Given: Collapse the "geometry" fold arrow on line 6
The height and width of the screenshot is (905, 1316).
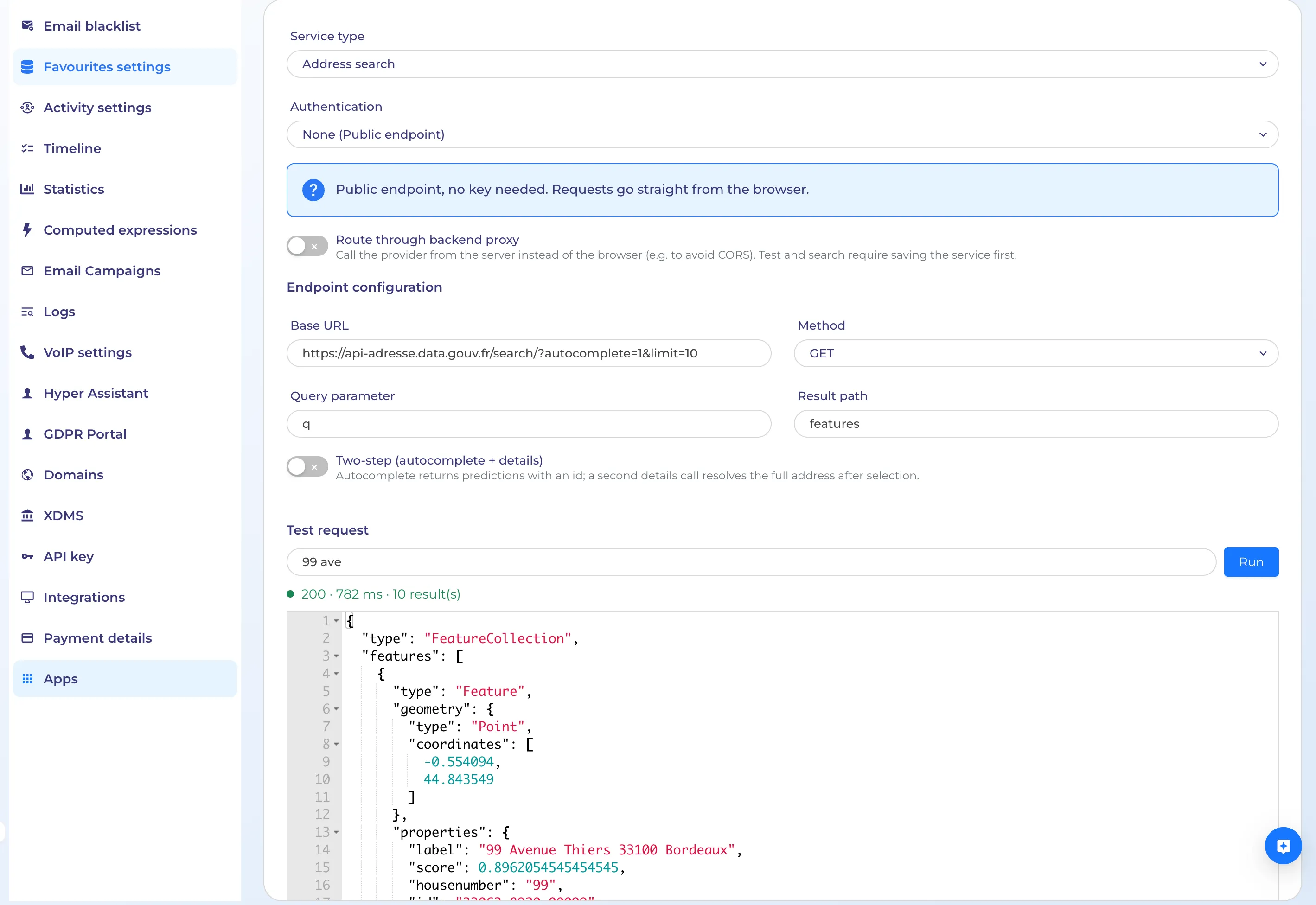Looking at the screenshot, I should [x=336, y=709].
